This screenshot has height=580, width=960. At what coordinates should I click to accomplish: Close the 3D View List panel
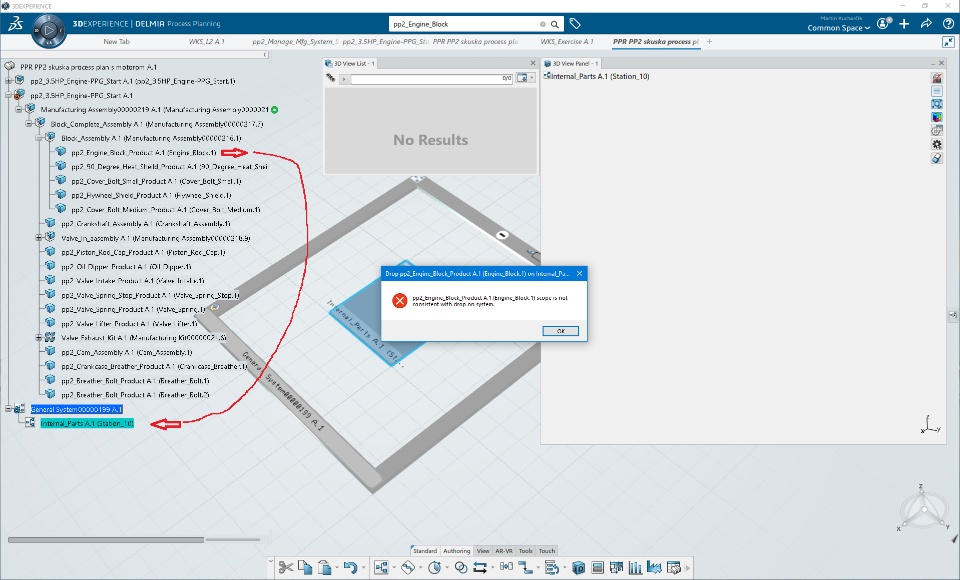tap(533, 63)
